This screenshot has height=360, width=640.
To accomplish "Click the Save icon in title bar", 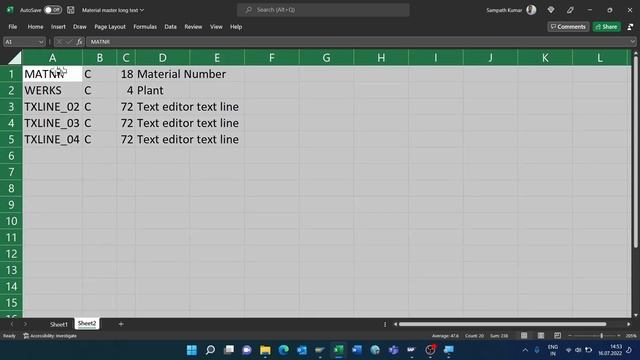I will (x=71, y=10).
